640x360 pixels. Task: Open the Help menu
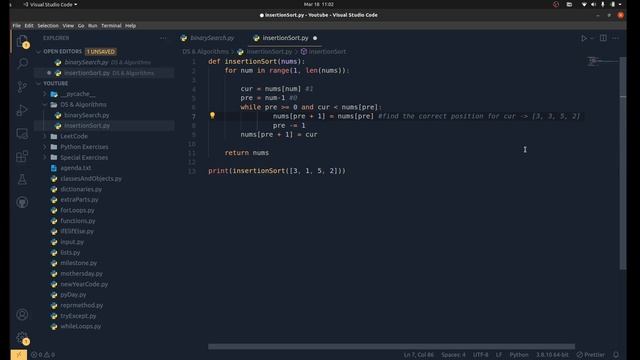coord(130,26)
